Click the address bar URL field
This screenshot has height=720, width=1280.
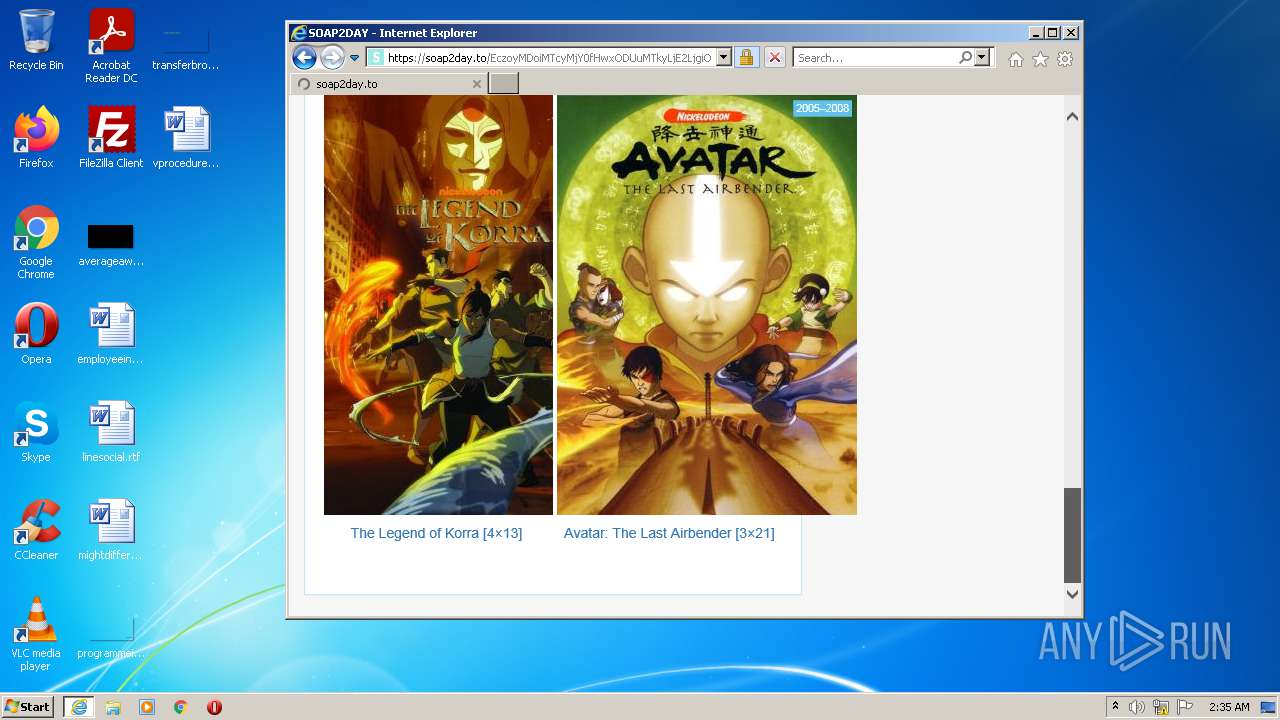click(549, 58)
